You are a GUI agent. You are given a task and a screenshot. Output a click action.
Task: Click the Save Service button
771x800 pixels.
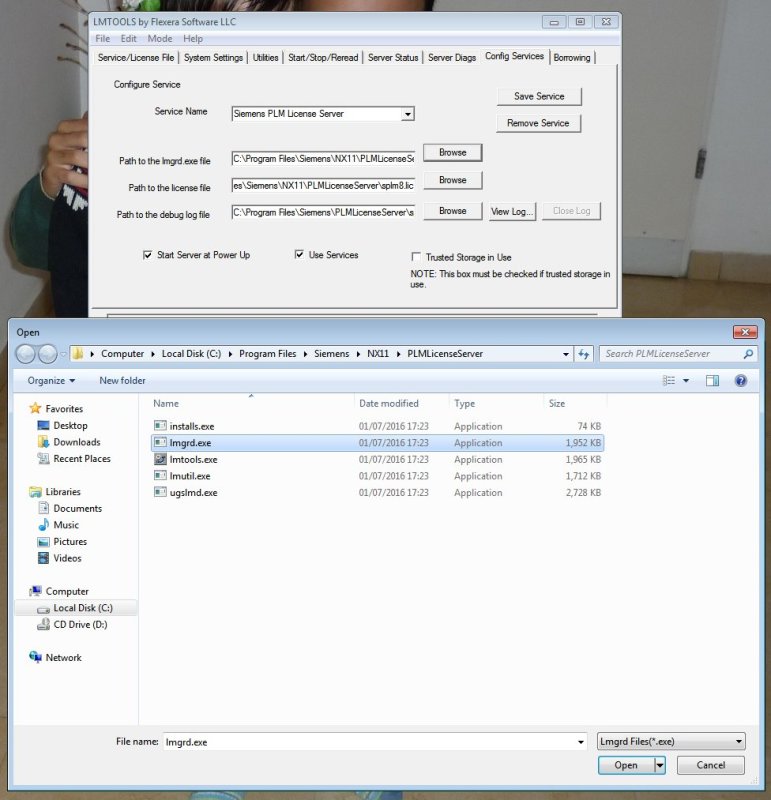pos(539,96)
